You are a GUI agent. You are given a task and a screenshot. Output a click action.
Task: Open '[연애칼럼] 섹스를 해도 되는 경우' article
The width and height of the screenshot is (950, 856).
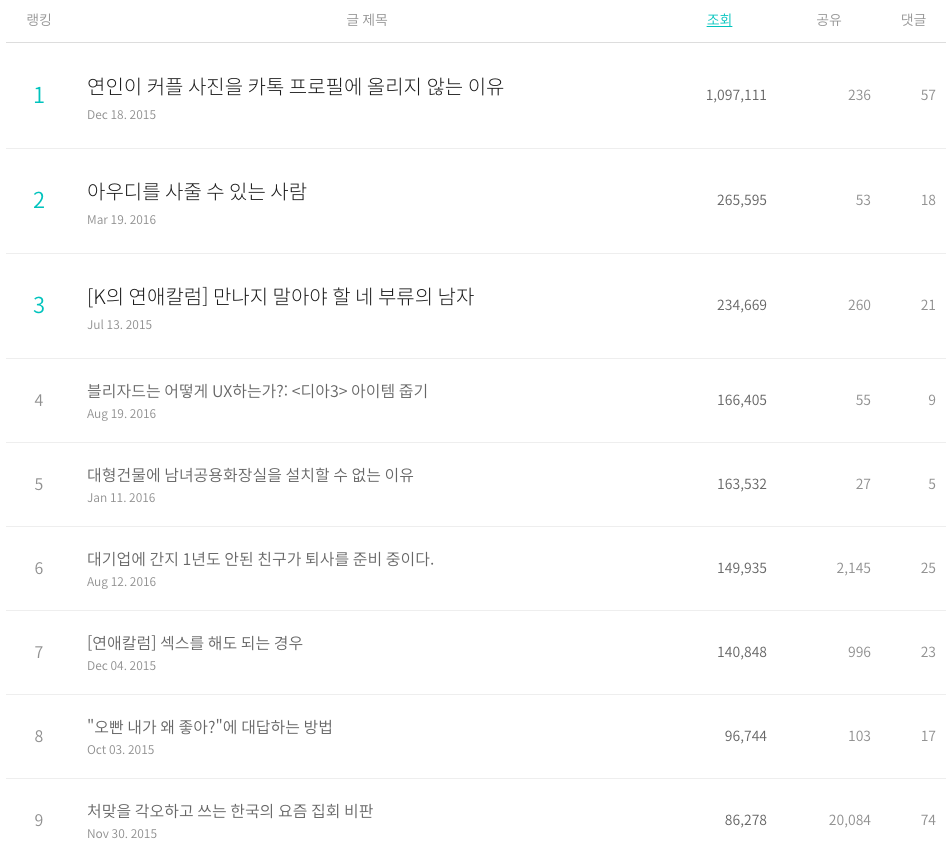pyautogui.click(x=195, y=643)
